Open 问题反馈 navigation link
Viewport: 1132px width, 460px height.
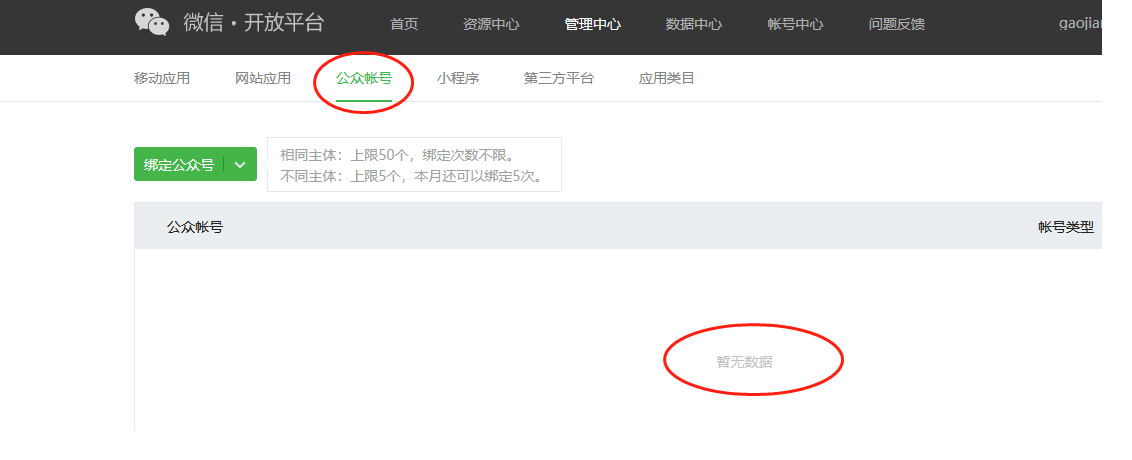pyautogui.click(x=897, y=24)
